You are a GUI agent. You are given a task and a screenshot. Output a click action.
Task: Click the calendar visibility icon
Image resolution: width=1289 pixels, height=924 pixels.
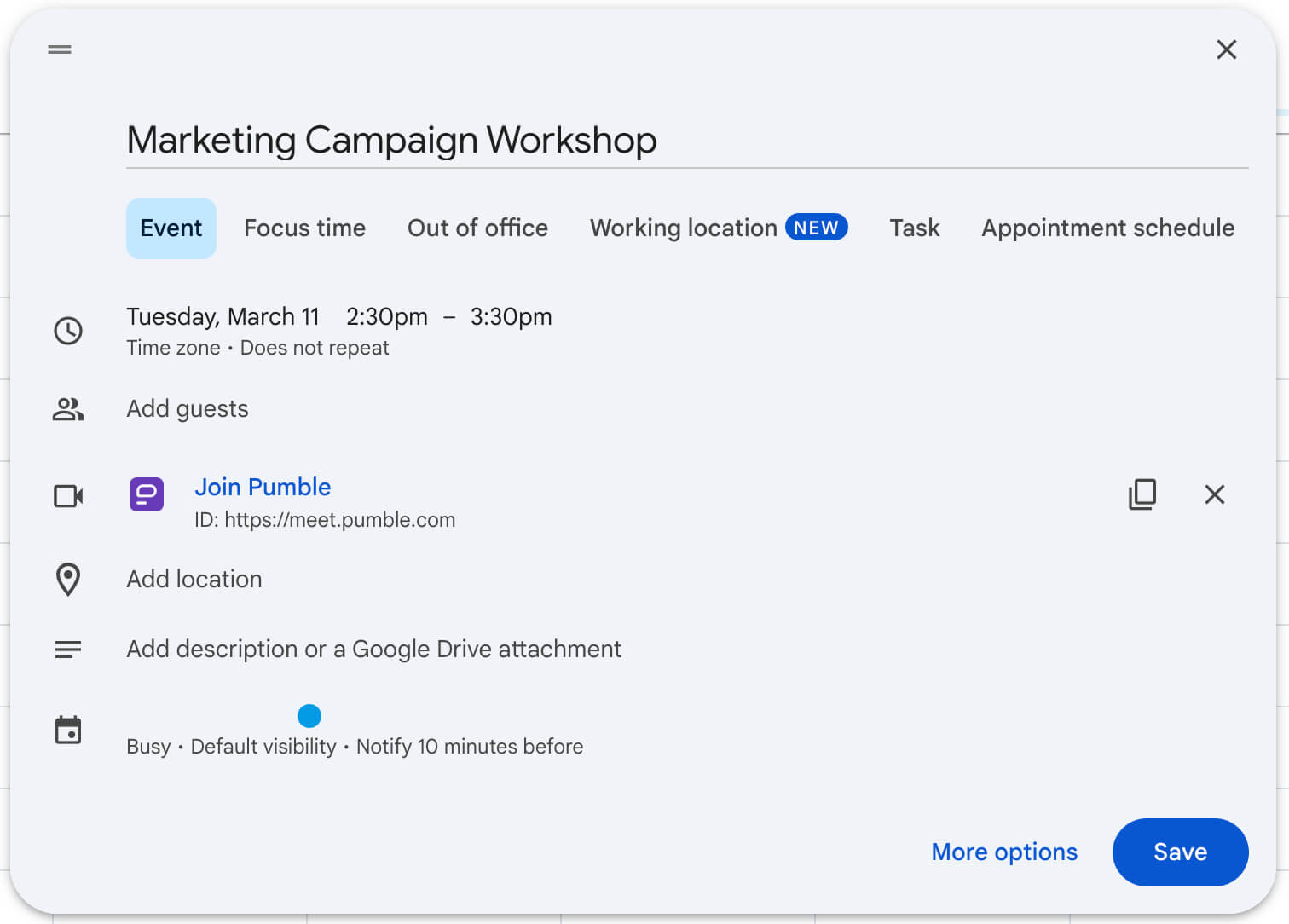click(x=68, y=730)
